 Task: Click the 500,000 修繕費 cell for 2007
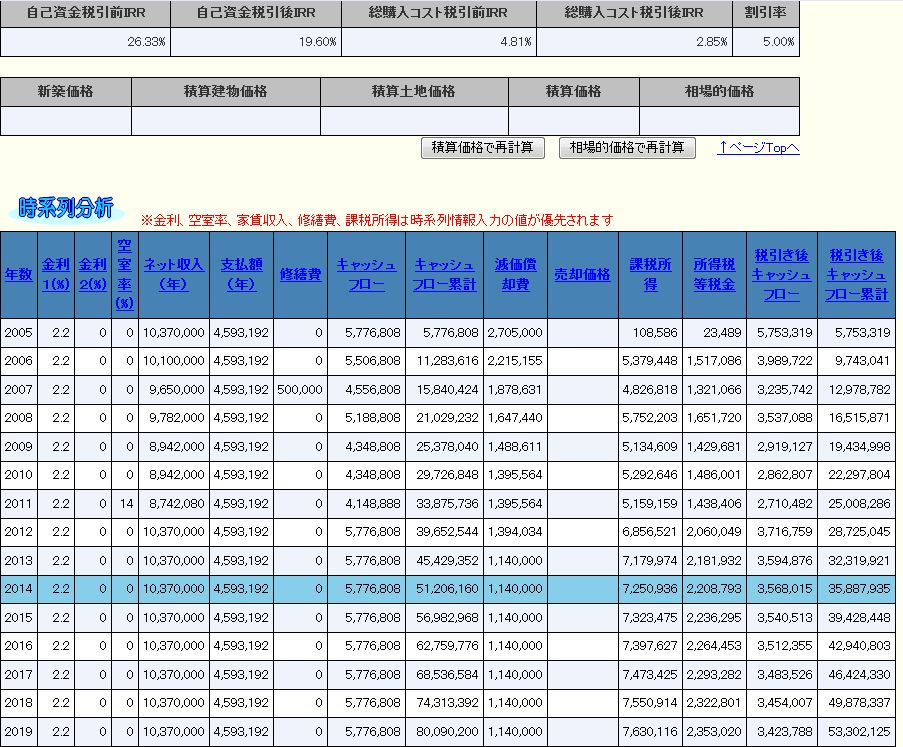[x=299, y=389]
